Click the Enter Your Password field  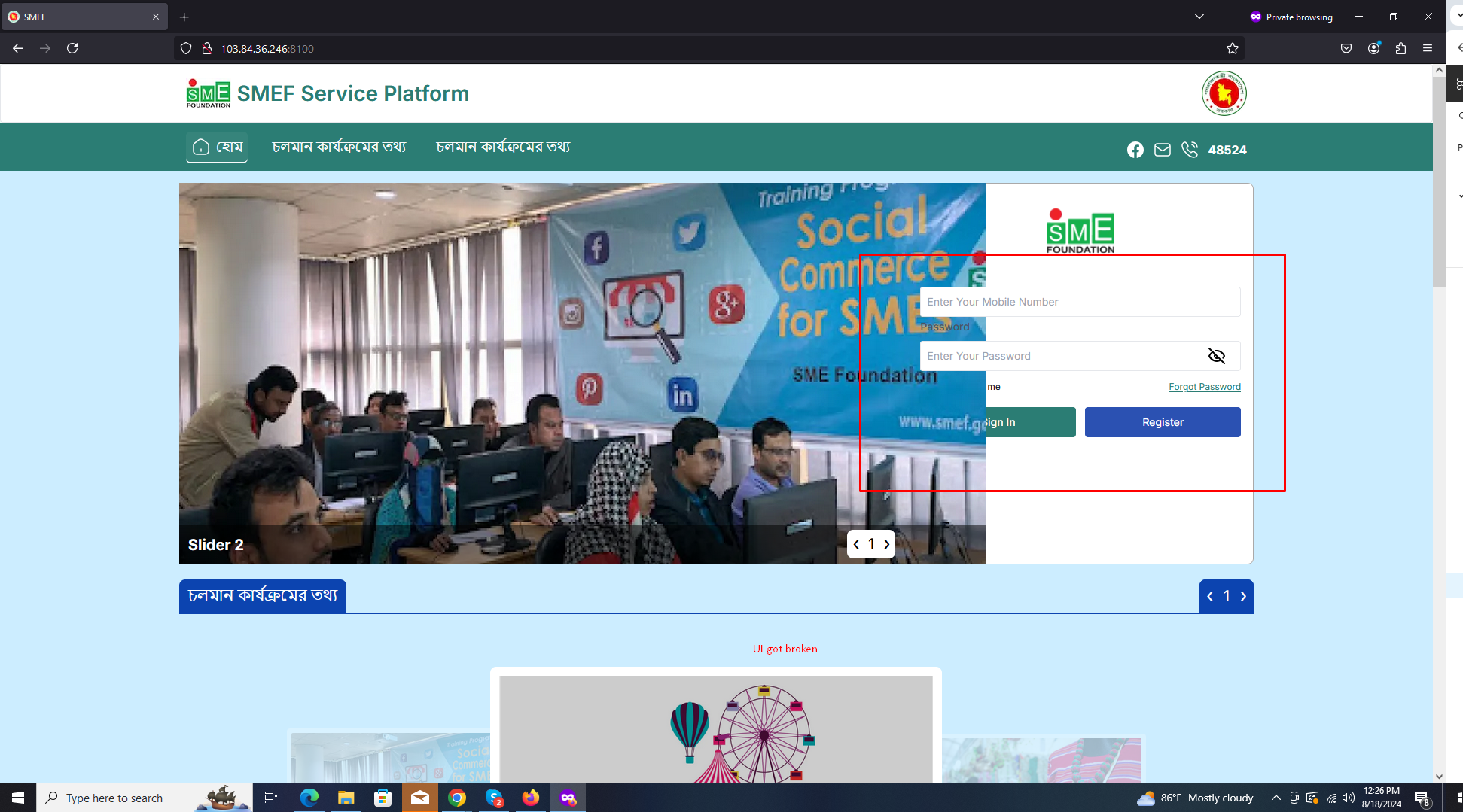coord(1080,356)
